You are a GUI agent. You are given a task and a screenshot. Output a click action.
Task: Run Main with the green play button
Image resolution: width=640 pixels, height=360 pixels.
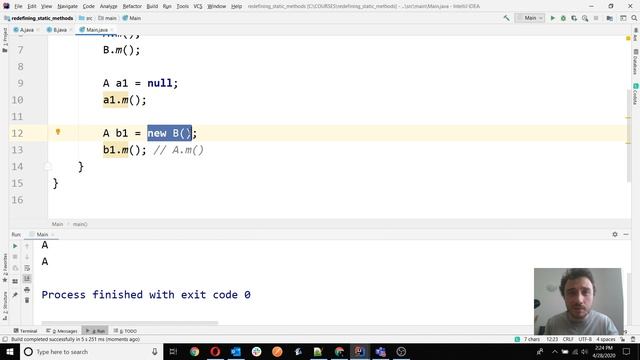point(553,18)
